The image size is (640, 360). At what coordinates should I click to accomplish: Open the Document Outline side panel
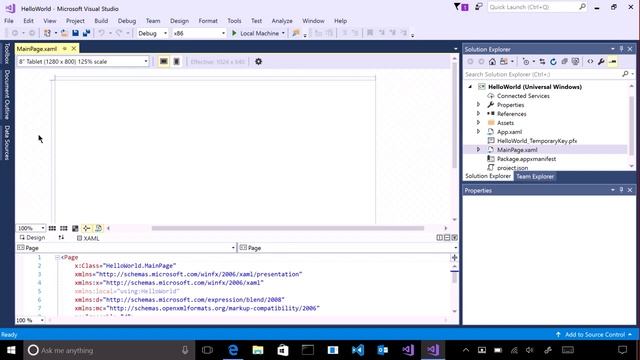7,94
